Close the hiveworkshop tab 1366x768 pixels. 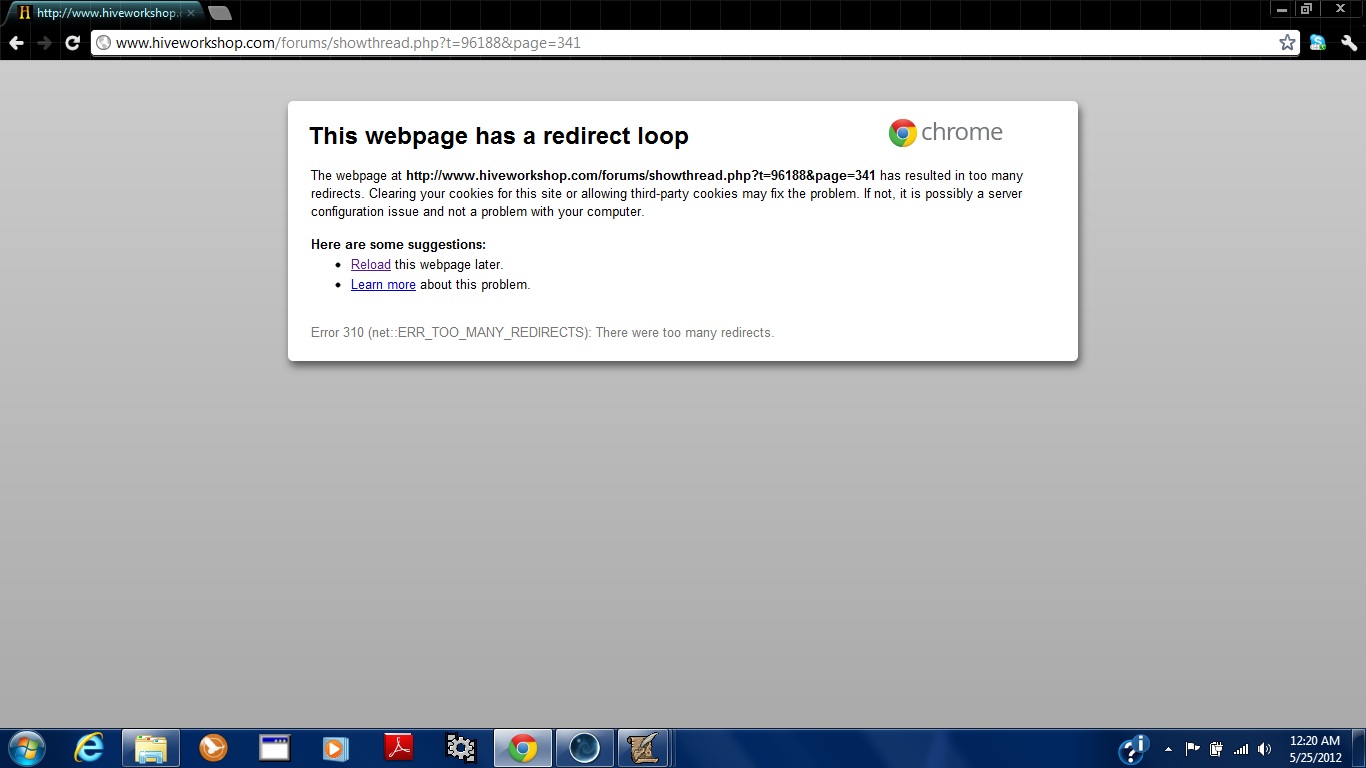click(191, 13)
